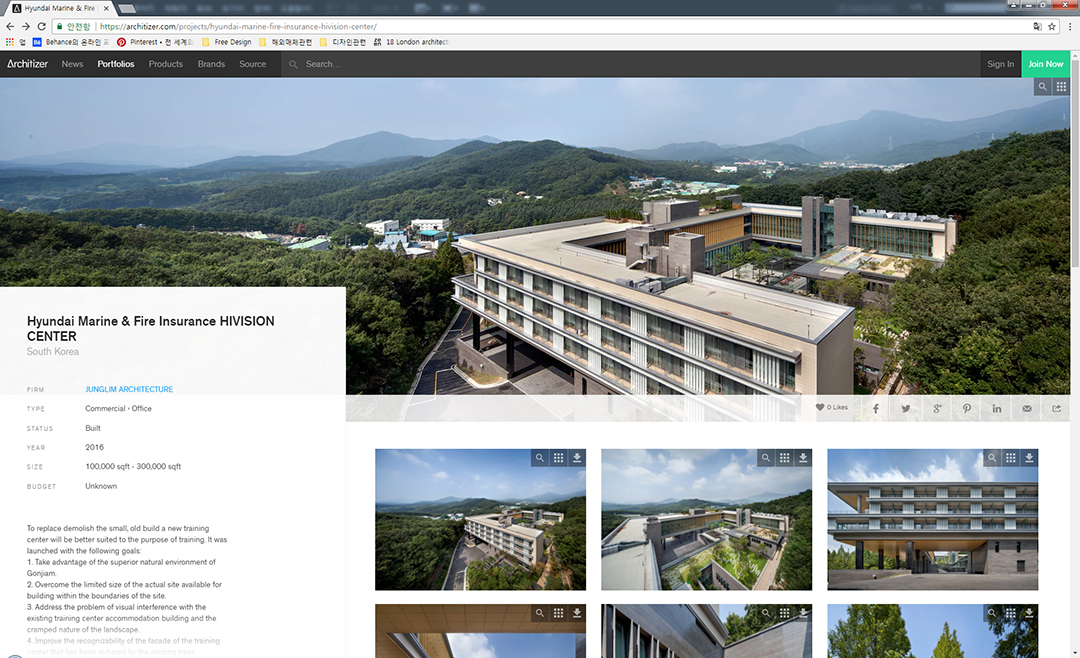The height and width of the screenshot is (658, 1080).
Task: Share project by email icon
Action: point(1027,409)
